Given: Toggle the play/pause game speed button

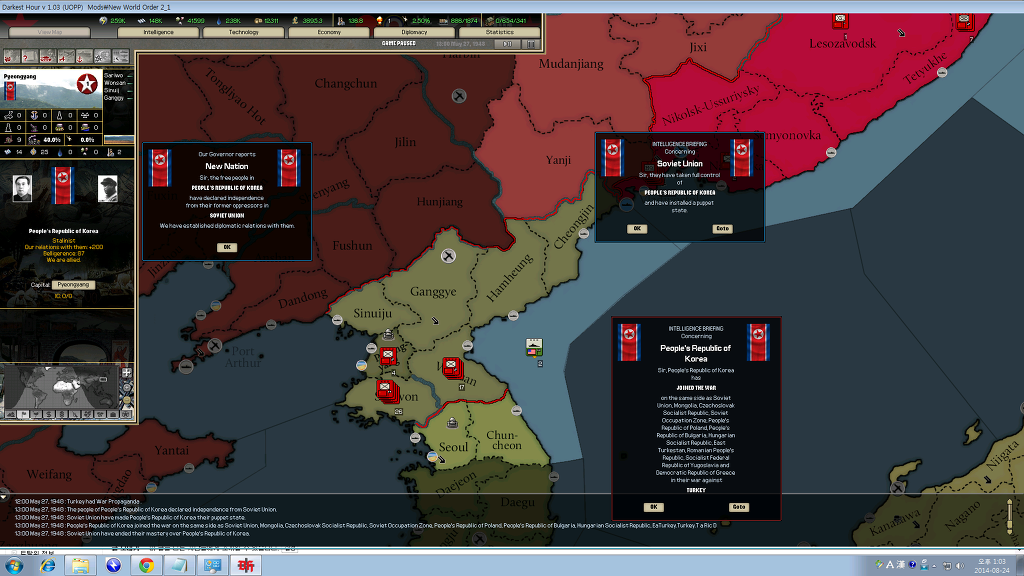Looking at the screenshot, I should tap(507, 44).
